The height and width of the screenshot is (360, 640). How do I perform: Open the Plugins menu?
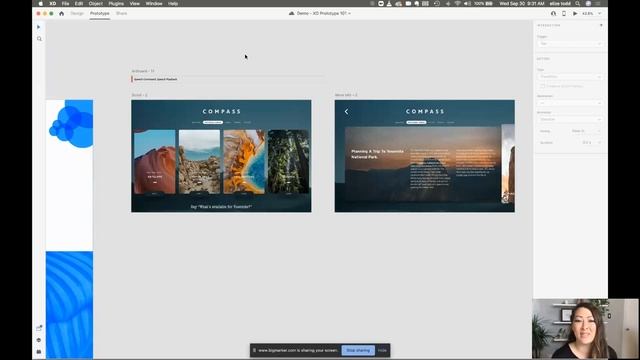[116, 3]
